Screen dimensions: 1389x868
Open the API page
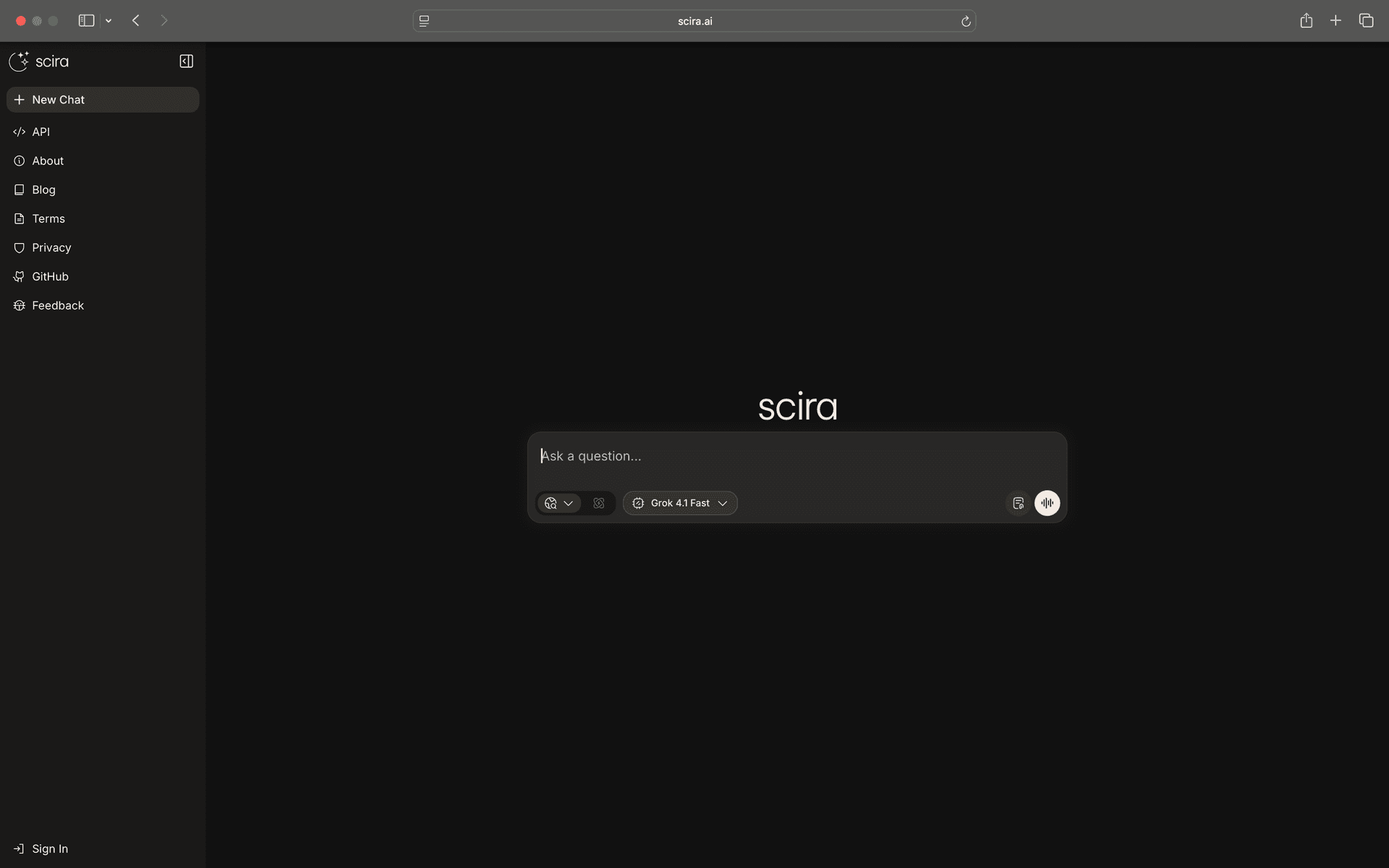(x=41, y=132)
